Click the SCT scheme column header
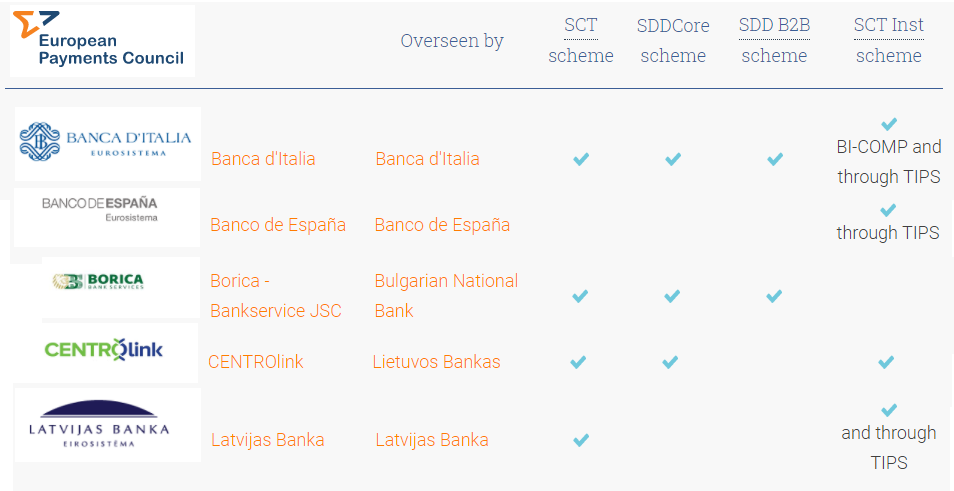This screenshot has width=954, height=491. (580, 40)
